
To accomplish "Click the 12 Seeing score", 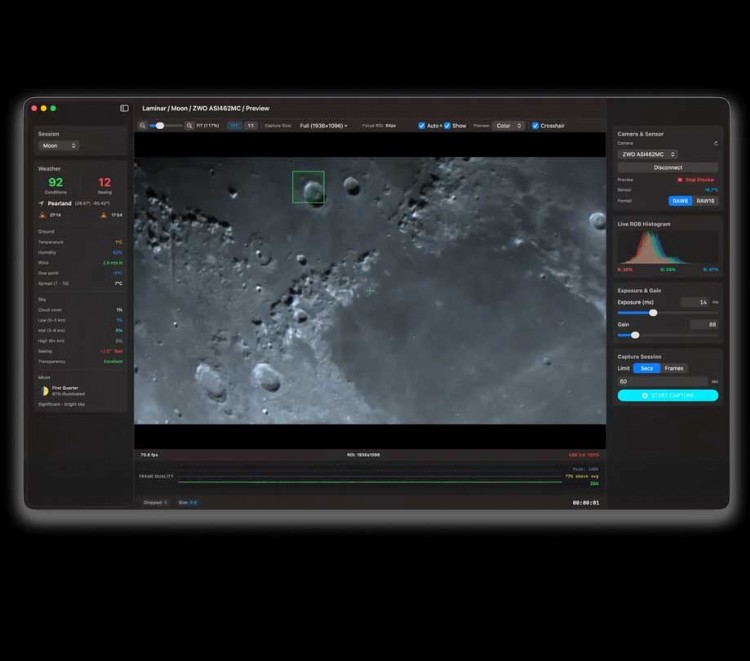I will 104,182.
